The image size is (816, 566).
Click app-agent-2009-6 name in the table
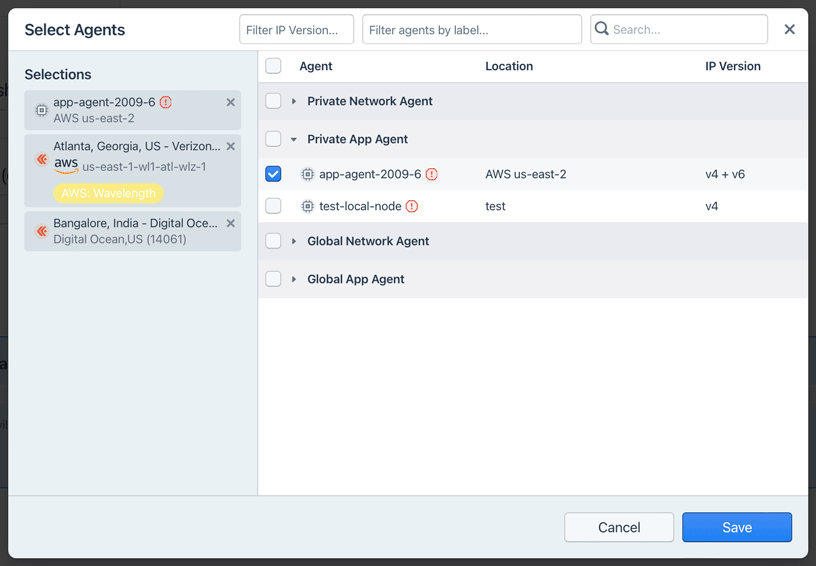[x=370, y=174]
